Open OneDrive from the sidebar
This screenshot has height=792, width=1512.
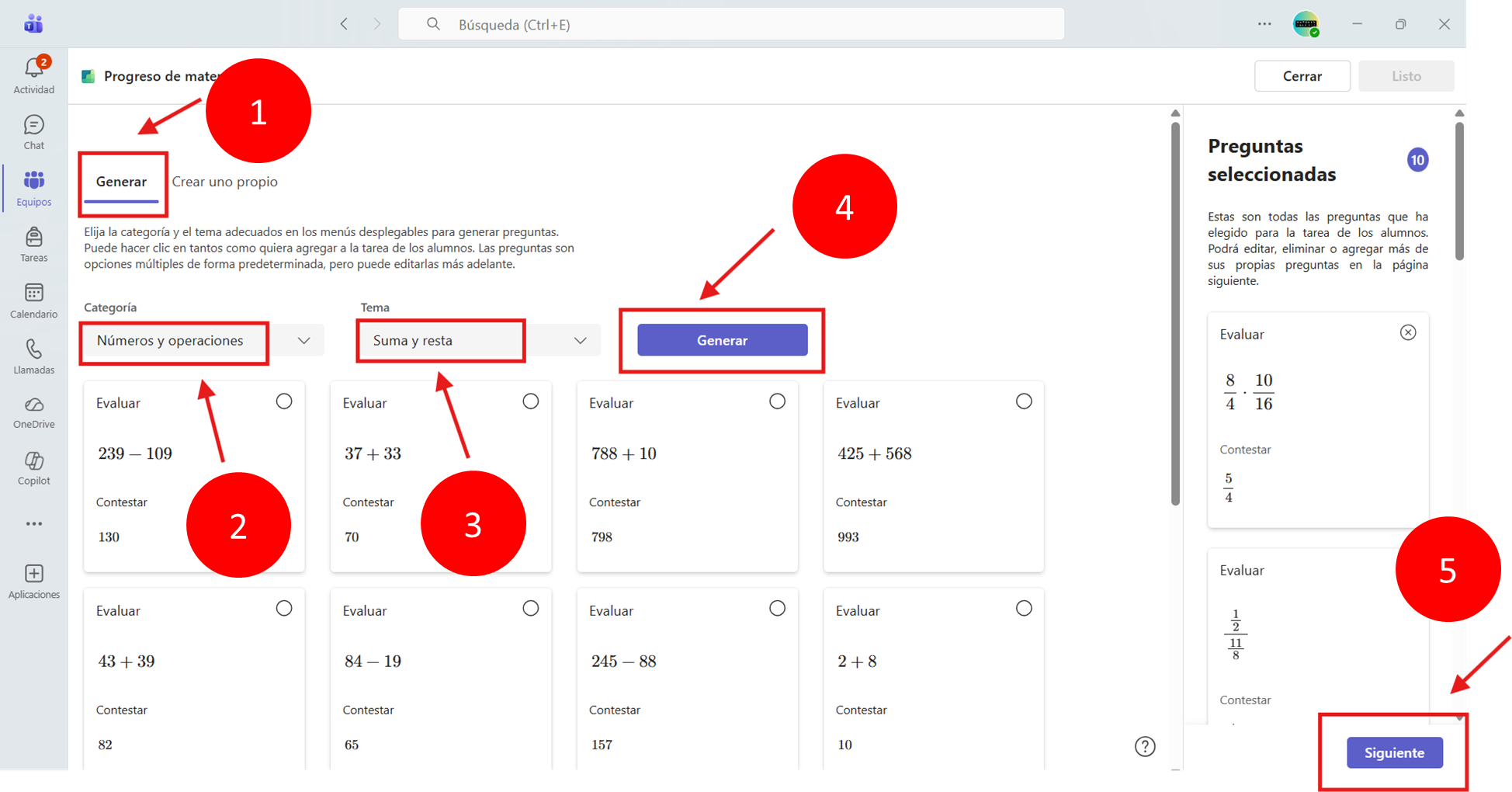[x=33, y=412]
